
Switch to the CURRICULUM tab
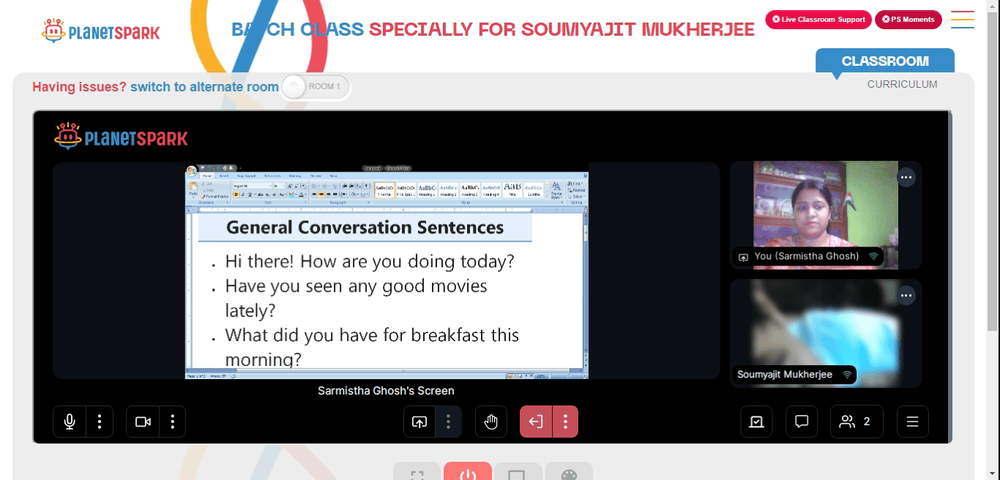pos(902,84)
